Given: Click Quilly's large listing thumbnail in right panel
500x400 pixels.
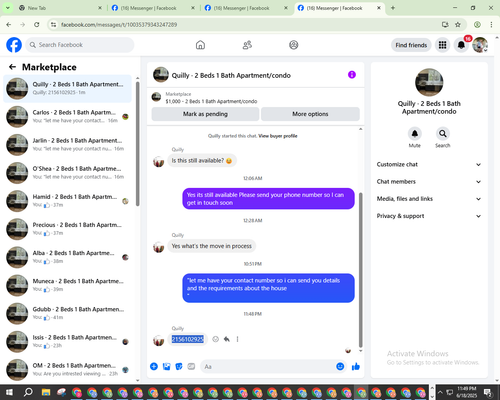Looking at the screenshot, I should (x=429, y=82).
